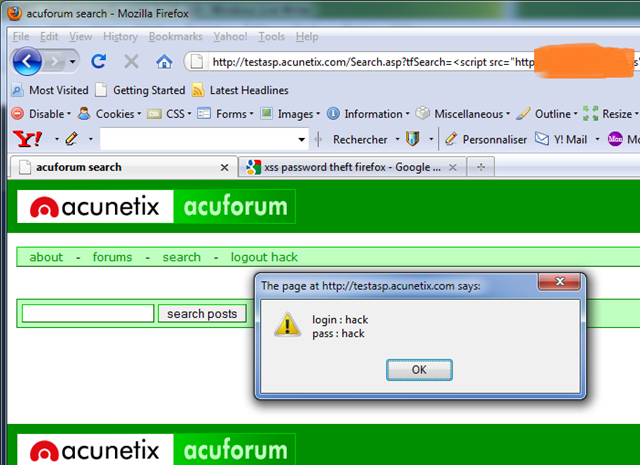This screenshot has width=640, height=465.
Task: Open the Yahoo! menu
Action: pos(230,37)
